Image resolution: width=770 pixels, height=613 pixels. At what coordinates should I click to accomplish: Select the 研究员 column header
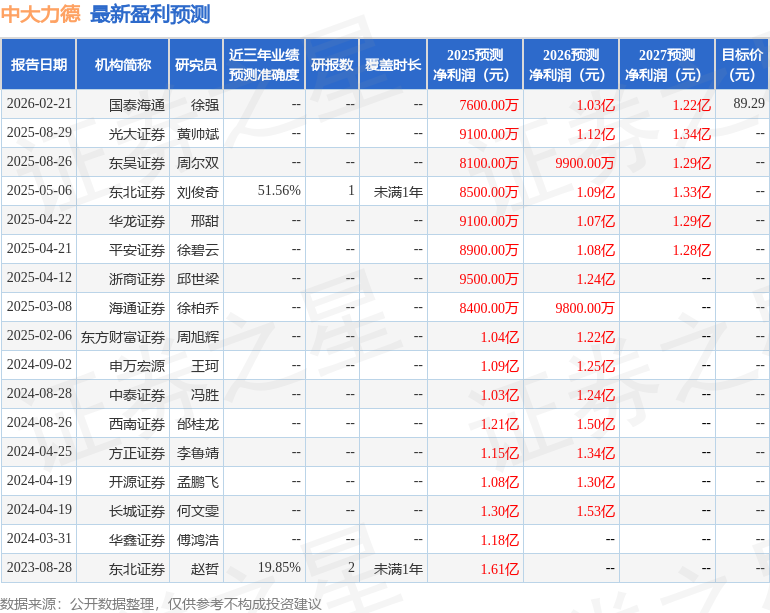[196, 64]
